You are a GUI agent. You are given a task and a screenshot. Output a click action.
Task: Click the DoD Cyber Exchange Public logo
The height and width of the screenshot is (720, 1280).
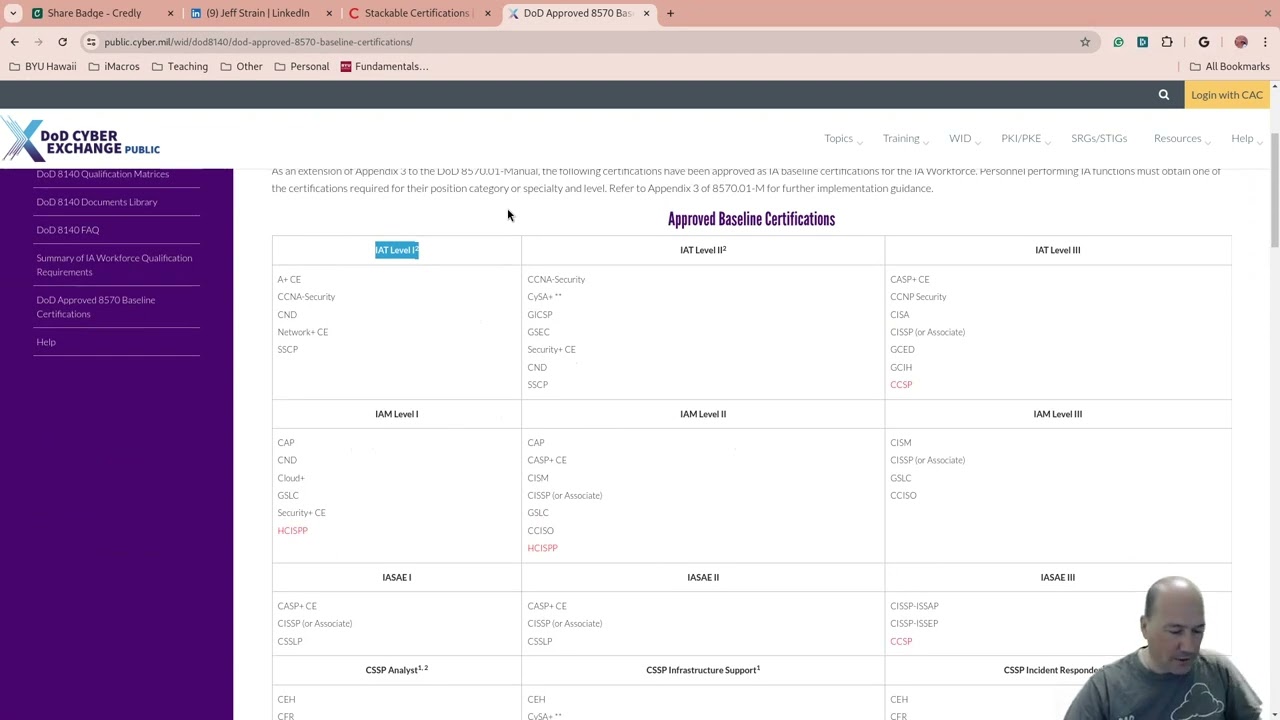[80, 140]
